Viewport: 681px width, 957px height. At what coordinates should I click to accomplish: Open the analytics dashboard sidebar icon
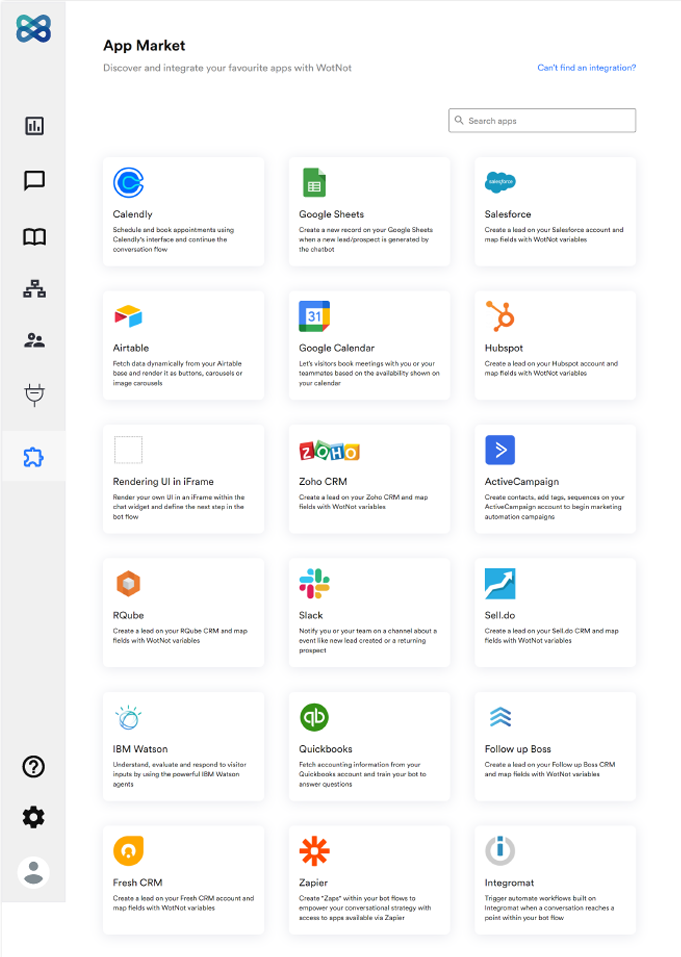click(34, 126)
